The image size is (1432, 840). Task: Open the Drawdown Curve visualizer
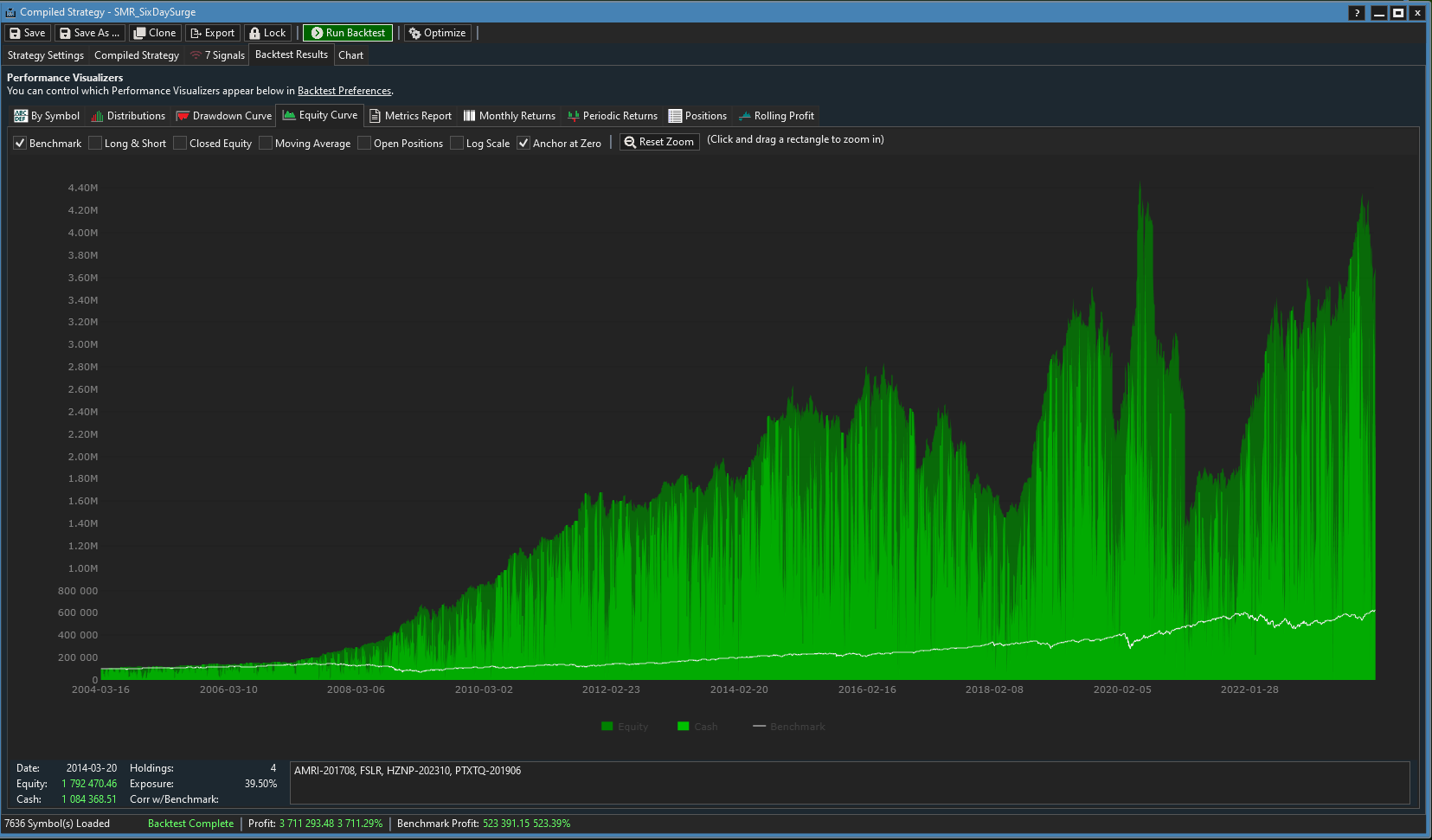click(224, 116)
